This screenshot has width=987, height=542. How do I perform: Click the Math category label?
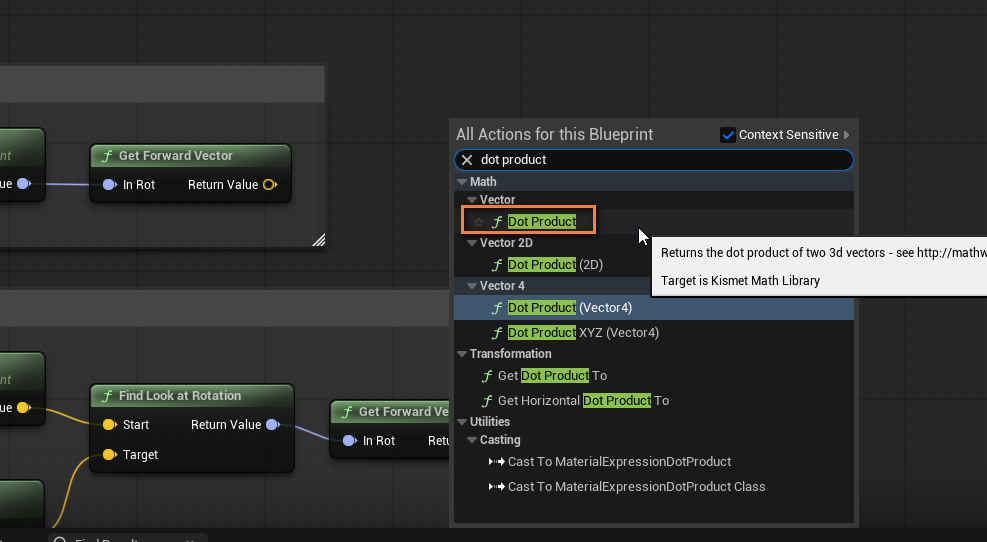click(x=483, y=182)
